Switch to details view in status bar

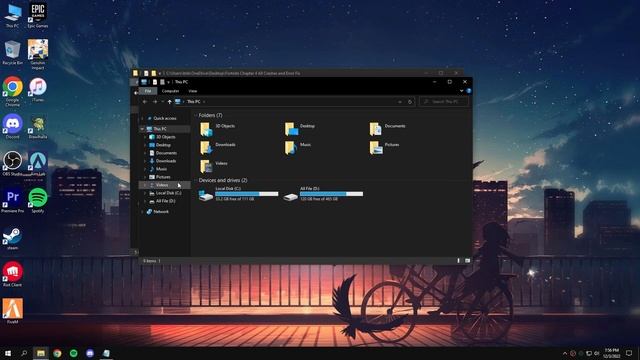pyautogui.click(x=458, y=260)
